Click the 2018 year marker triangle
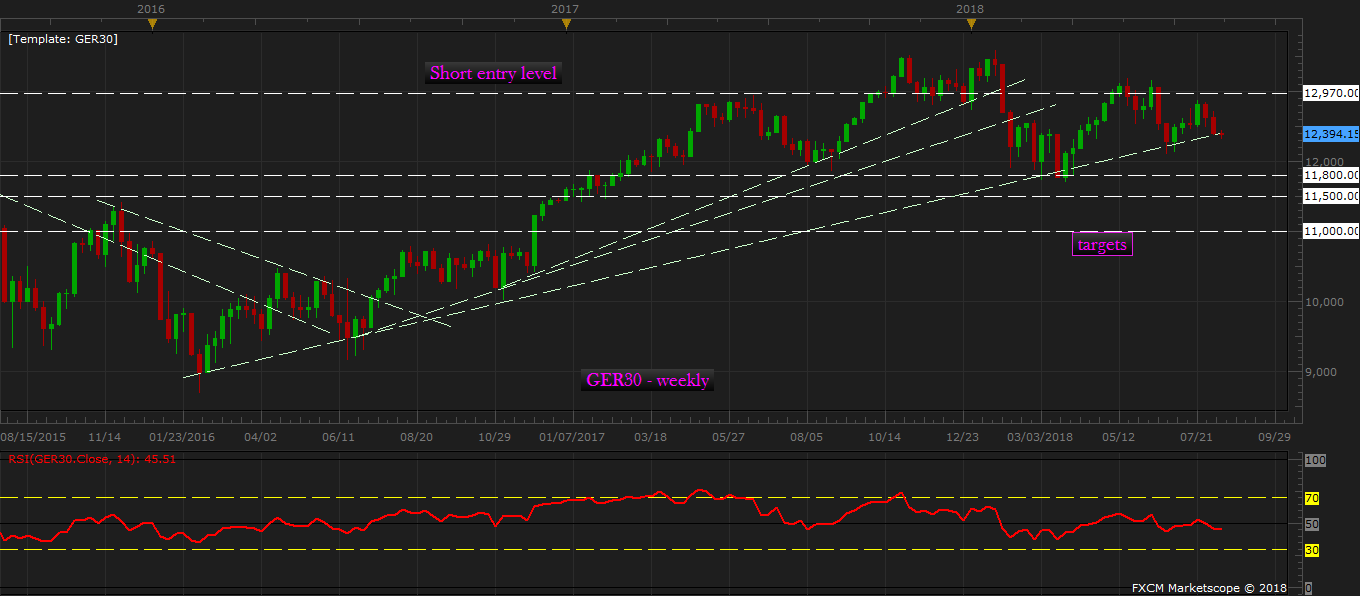The width and height of the screenshot is (1360, 596). 971,24
